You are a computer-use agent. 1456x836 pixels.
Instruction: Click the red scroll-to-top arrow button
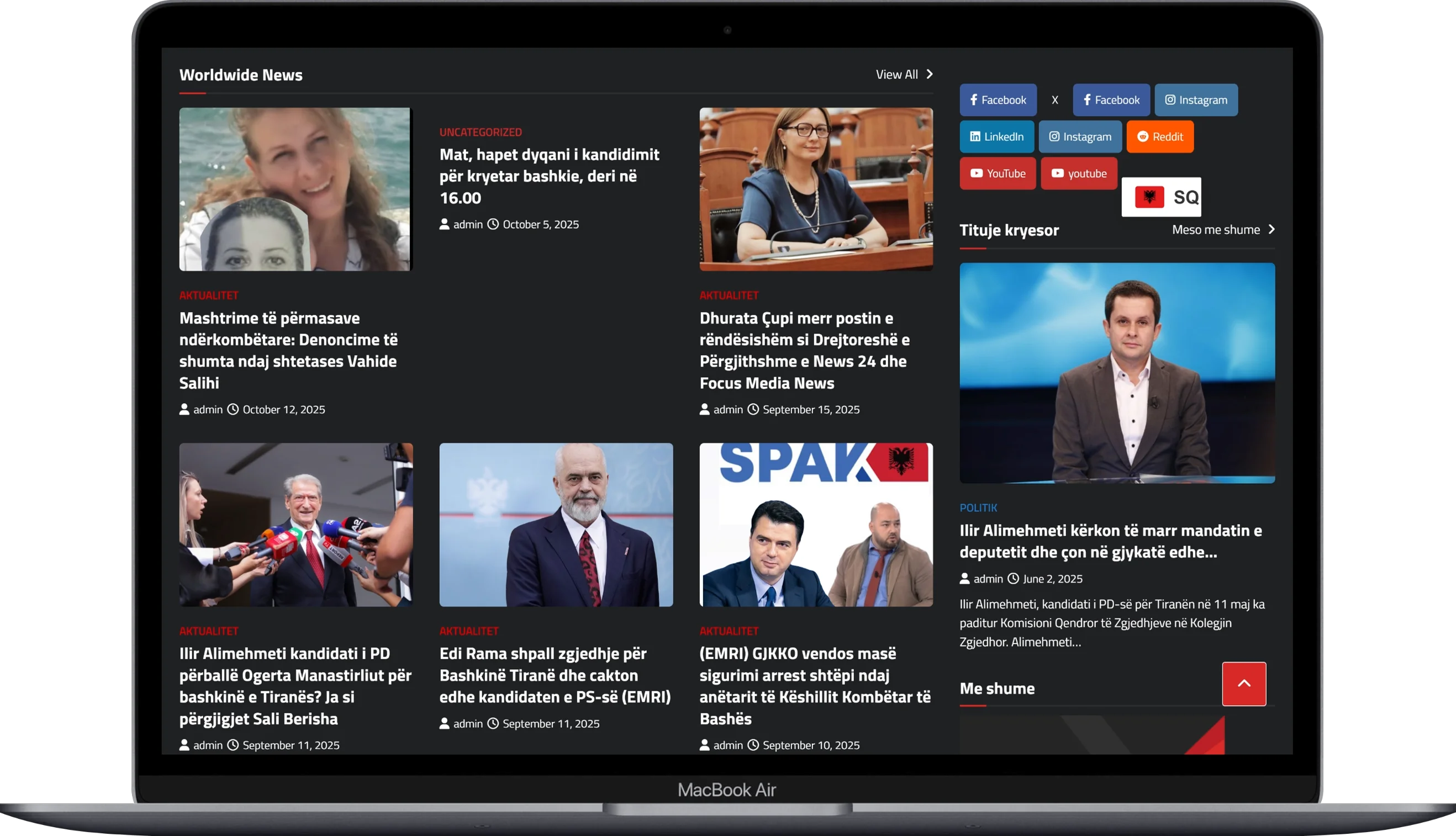click(x=1243, y=683)
